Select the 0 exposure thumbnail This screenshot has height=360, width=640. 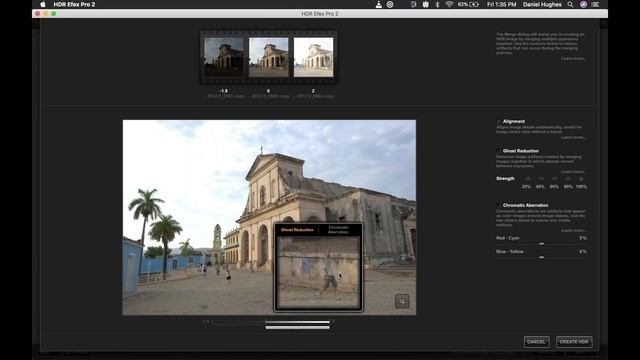click(269, 57)
